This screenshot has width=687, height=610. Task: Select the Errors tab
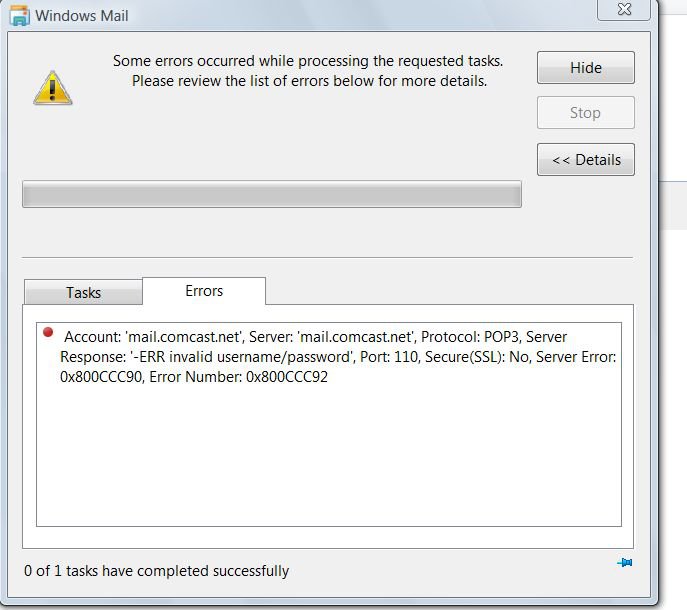click(204, 291)
